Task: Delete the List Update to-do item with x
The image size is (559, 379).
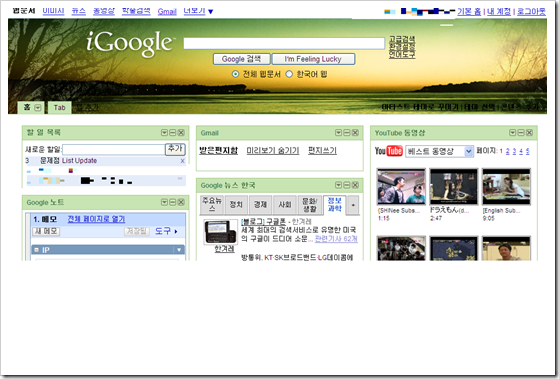Action: 182,161
